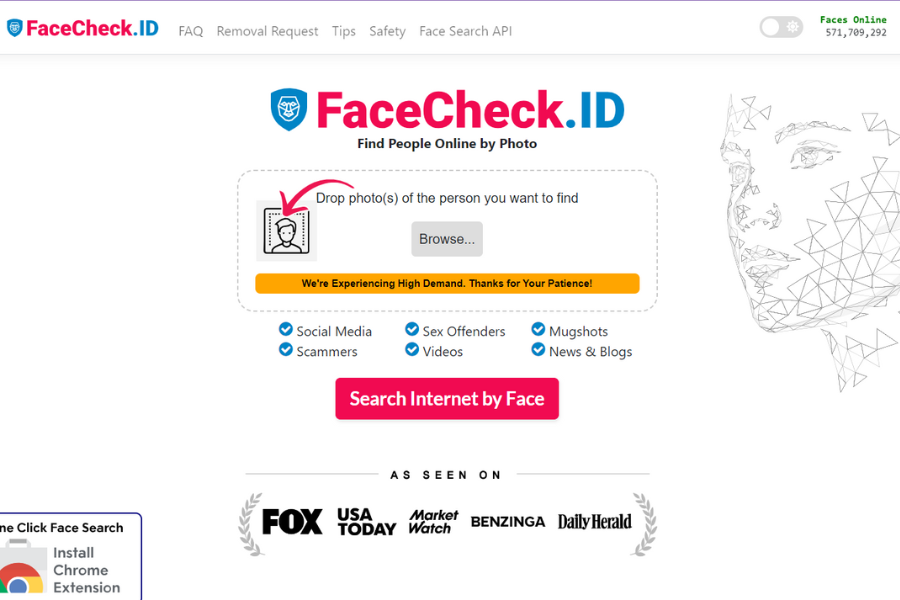The height and width of the screenshot is (600, 900).
Task: Click the Social Media checkmark
Action: point(285,331)
